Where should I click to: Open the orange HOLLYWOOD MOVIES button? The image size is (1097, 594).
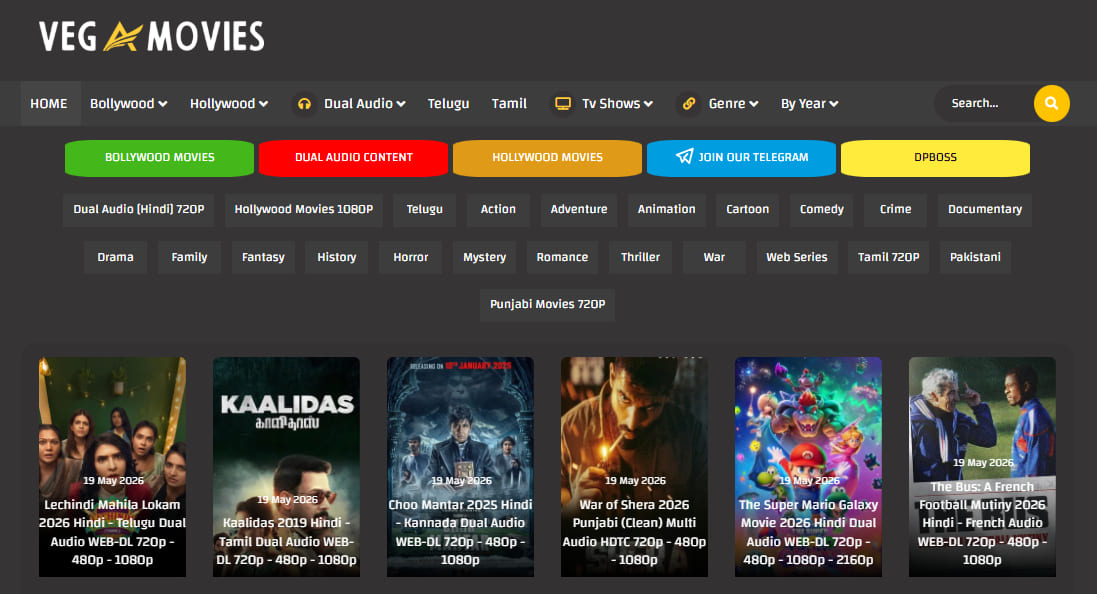click(x=547, y=157)
